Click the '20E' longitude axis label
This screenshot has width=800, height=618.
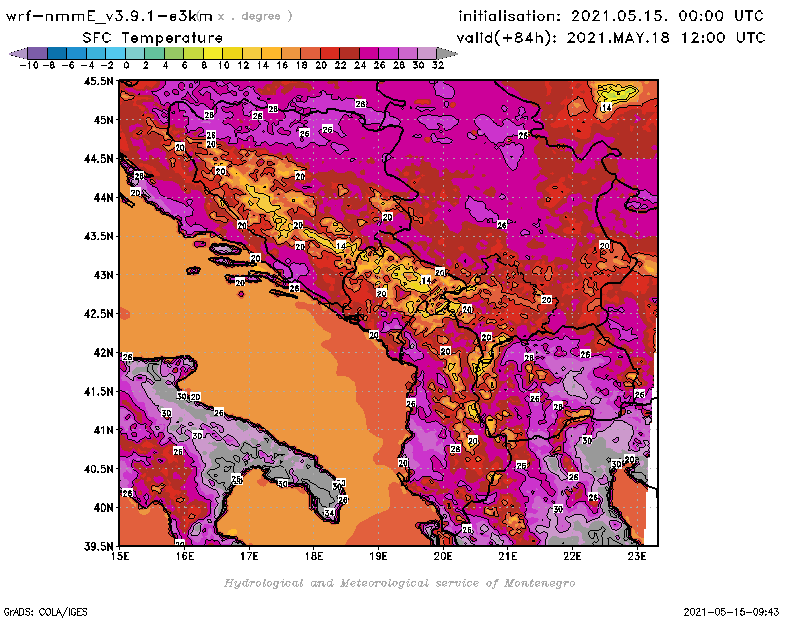coord(443,556)
